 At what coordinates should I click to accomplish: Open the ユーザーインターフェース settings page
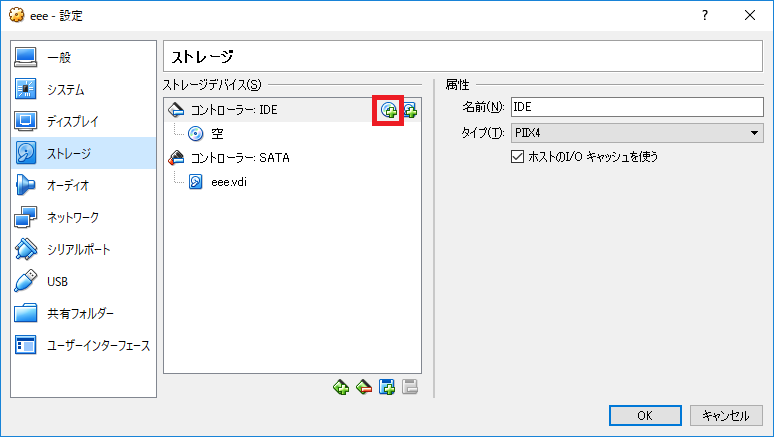[83, 346]
